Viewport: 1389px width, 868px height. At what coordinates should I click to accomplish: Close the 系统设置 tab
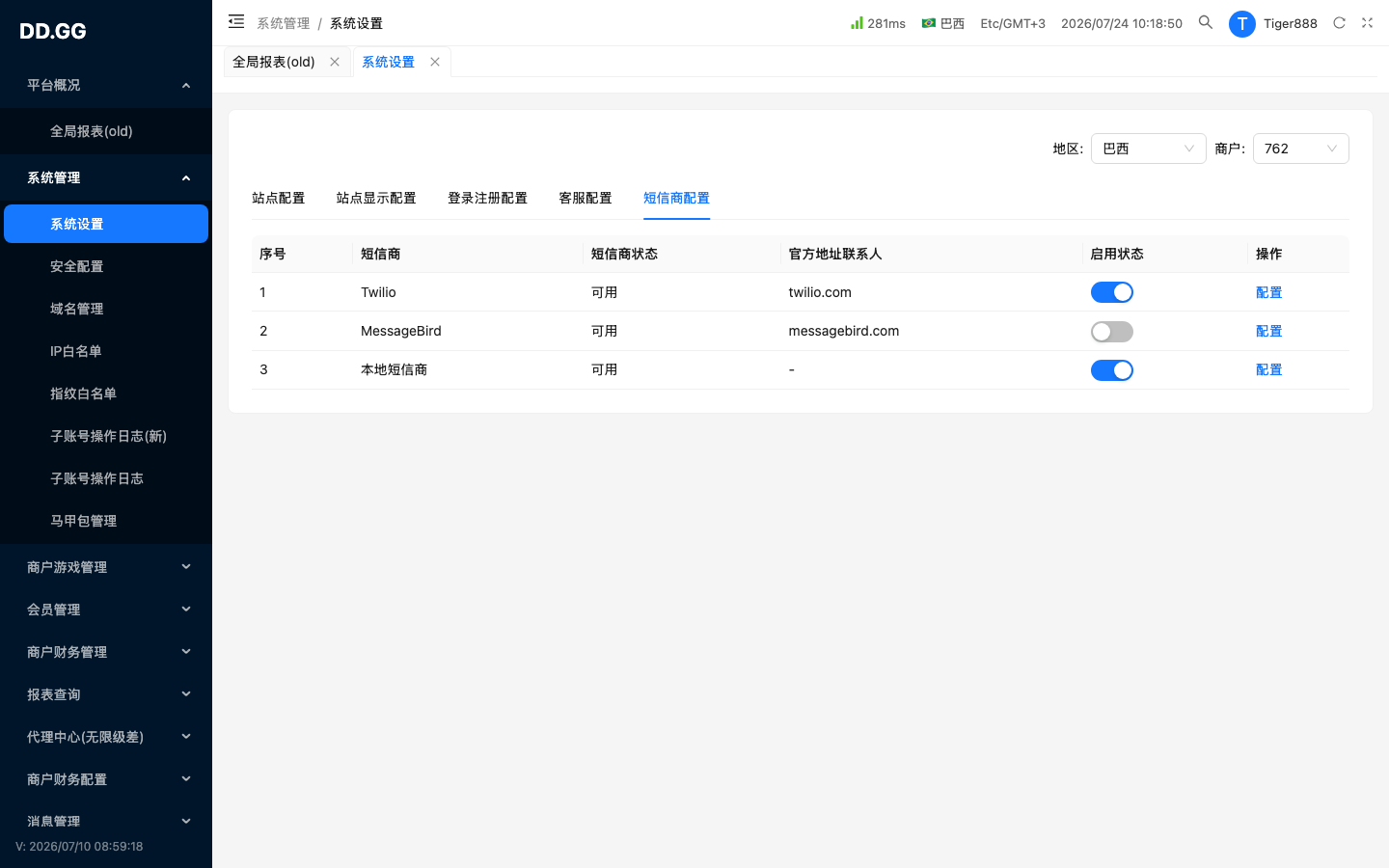click(x=435, y=62)
